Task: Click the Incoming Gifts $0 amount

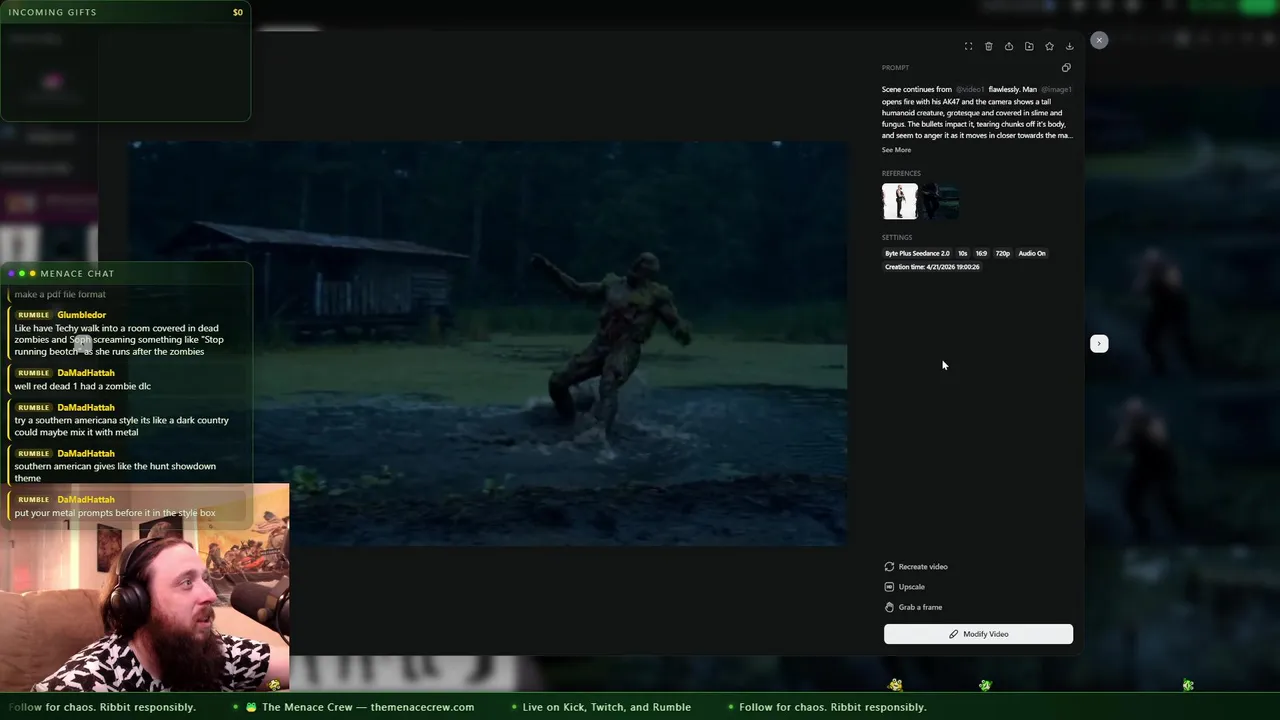Action: point(238,12)
